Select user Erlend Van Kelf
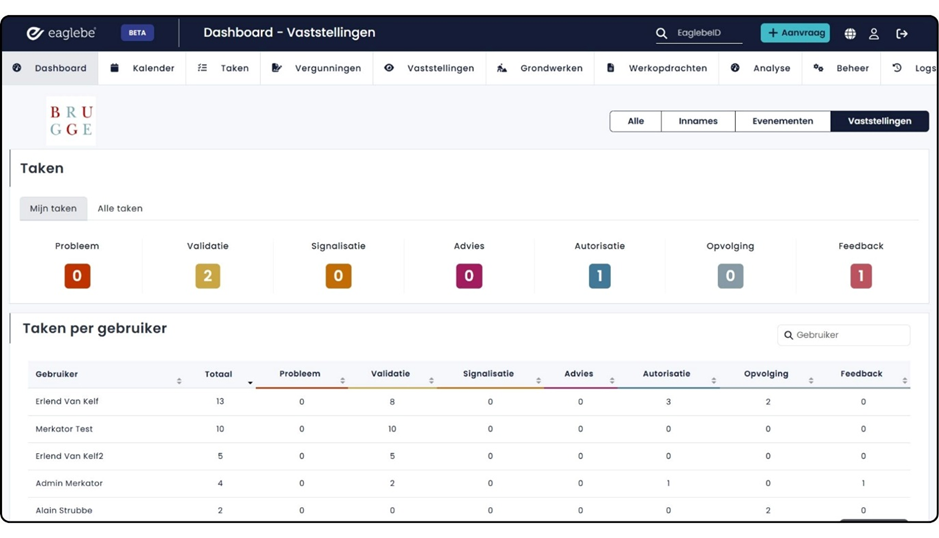 click(x=67, y=401)
